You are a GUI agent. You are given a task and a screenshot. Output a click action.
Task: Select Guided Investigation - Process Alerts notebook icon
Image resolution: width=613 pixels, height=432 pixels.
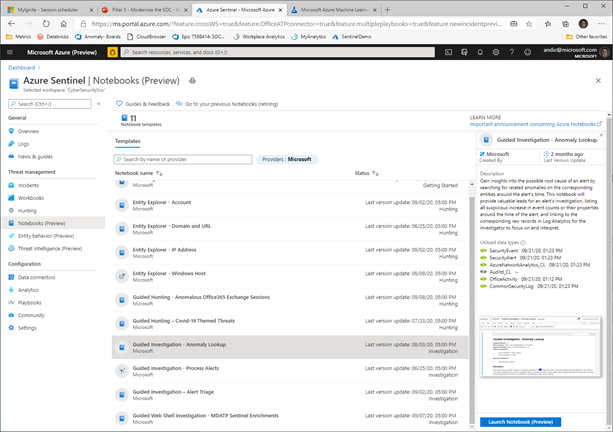coord(122,371)
